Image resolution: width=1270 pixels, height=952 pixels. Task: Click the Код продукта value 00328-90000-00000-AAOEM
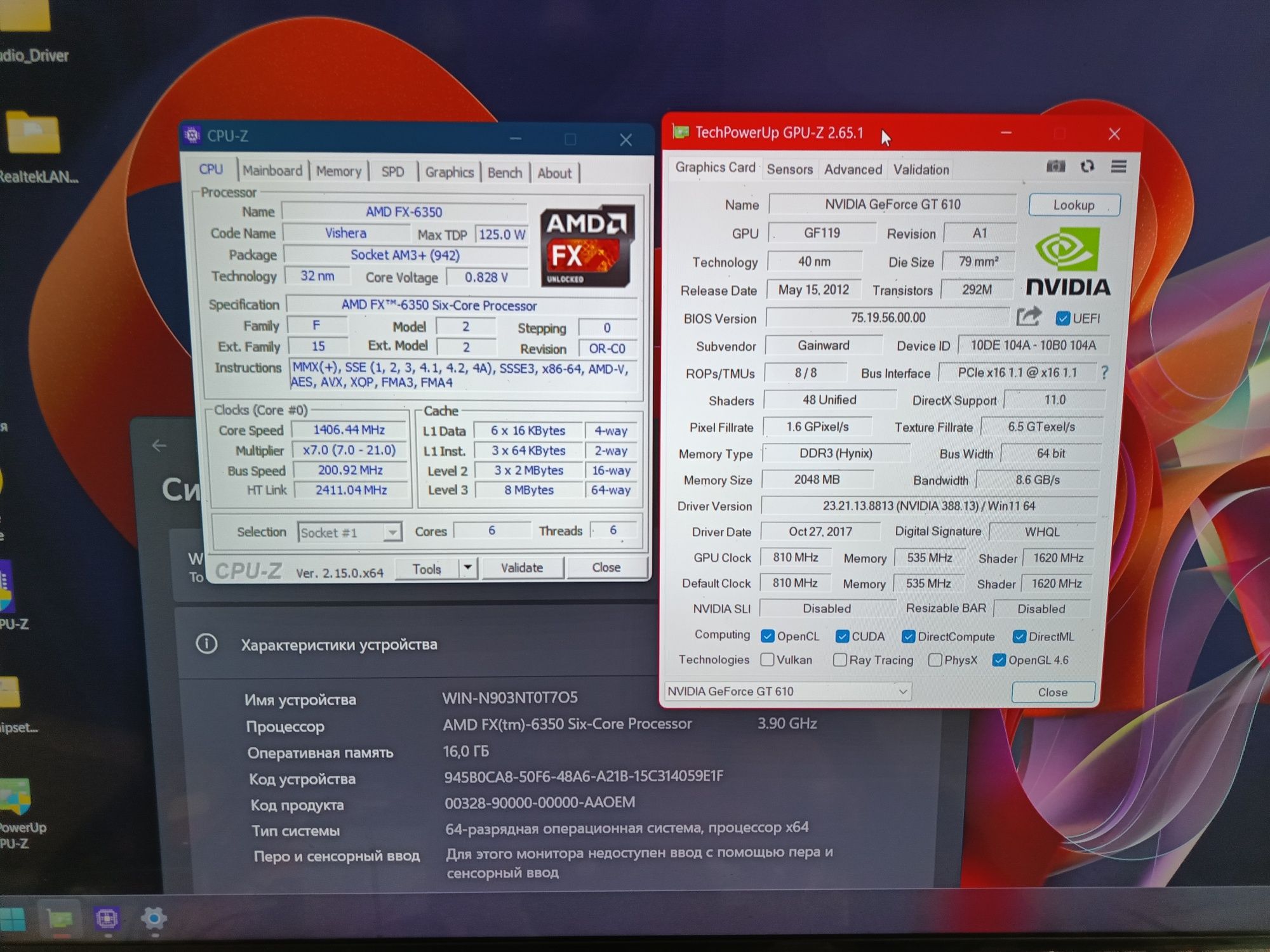[540, 802]
